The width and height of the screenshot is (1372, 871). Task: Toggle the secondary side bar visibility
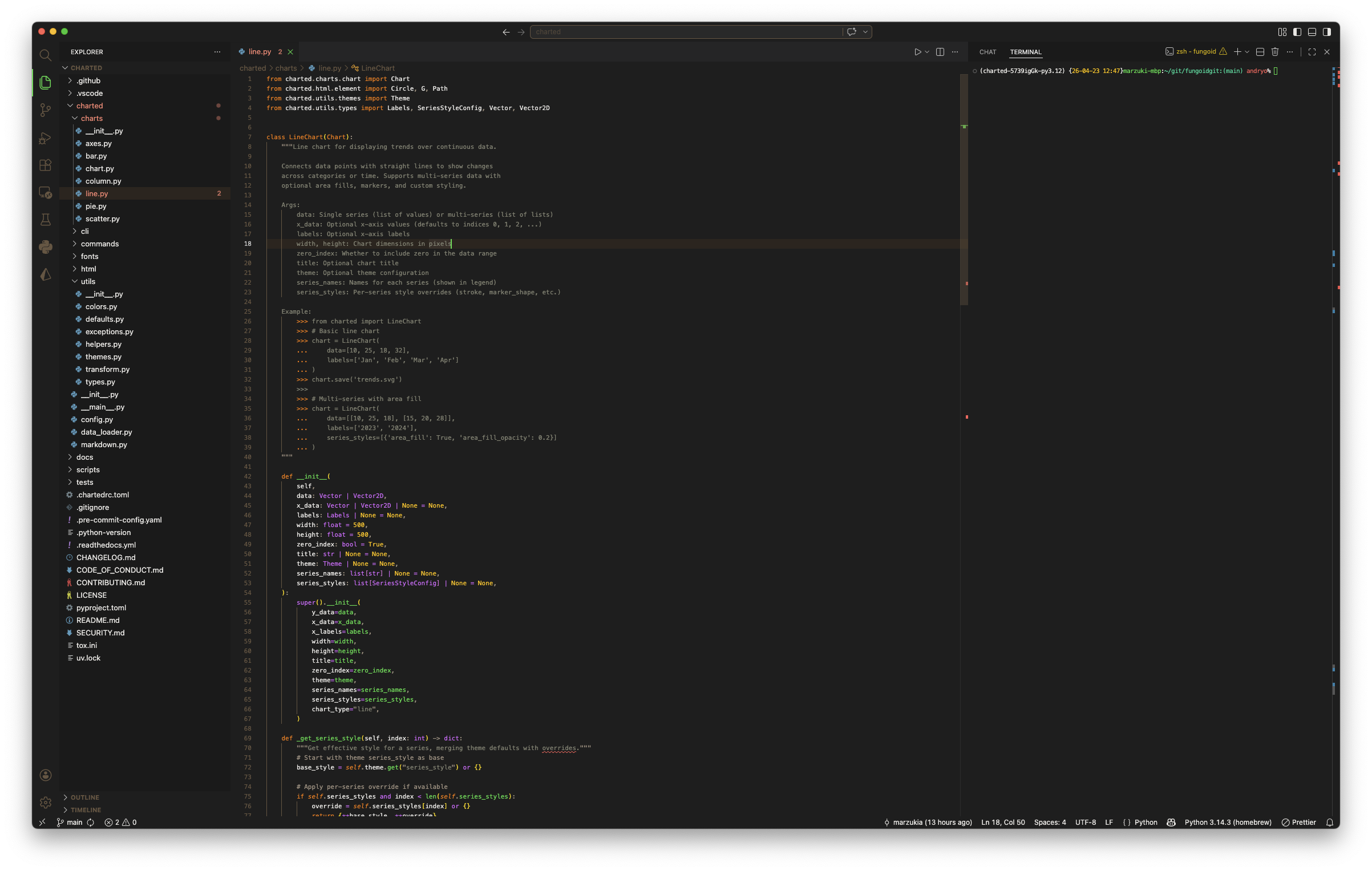click(x=1326, y=31)
